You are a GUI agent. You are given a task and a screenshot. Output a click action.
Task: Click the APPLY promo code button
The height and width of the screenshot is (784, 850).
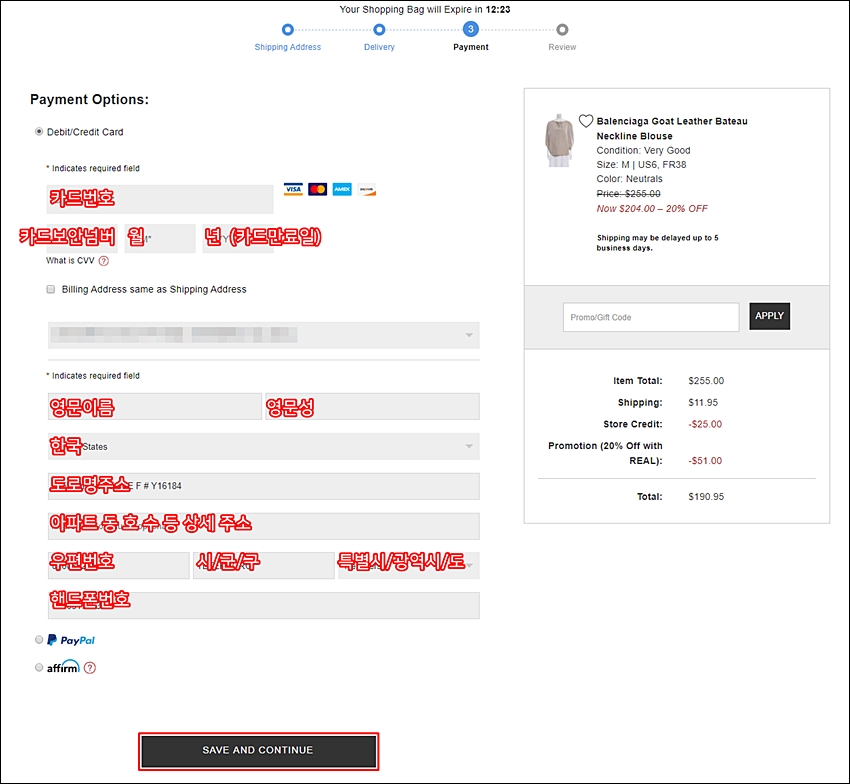coord(770,316)
